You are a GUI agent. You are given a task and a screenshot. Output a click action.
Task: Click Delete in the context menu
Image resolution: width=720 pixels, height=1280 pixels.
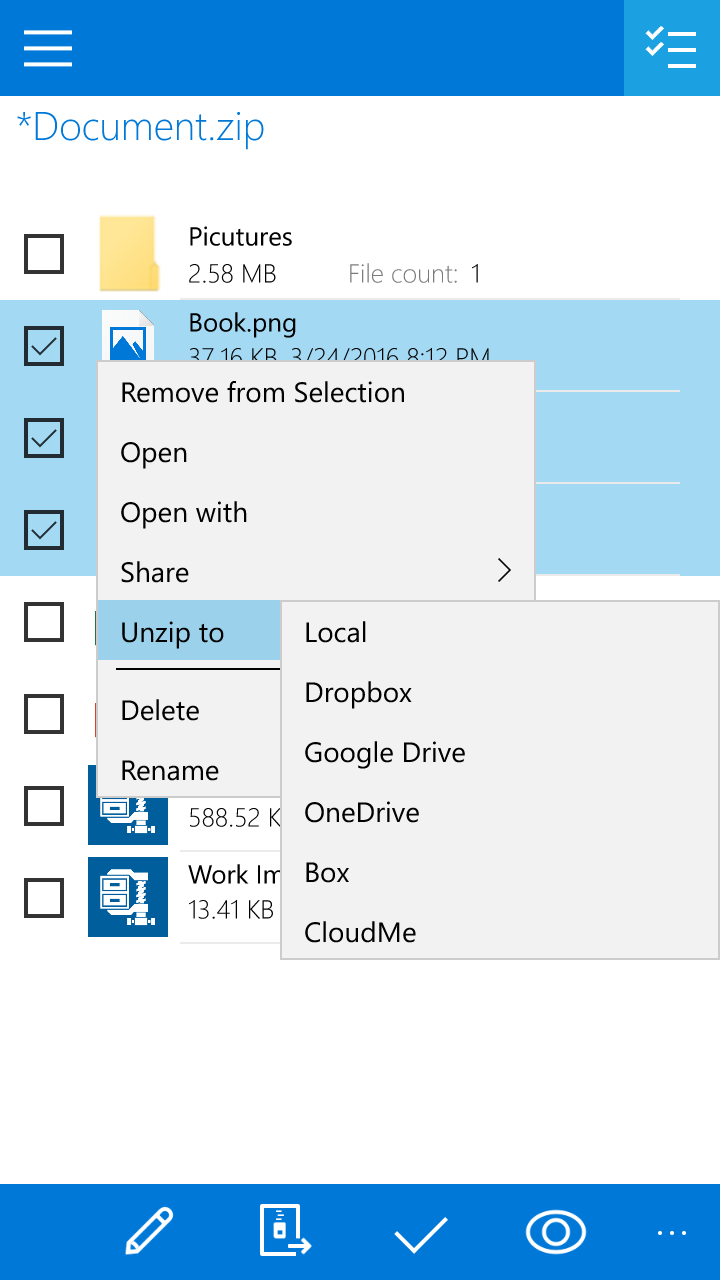pyautogui.click(x=160, y=711)
